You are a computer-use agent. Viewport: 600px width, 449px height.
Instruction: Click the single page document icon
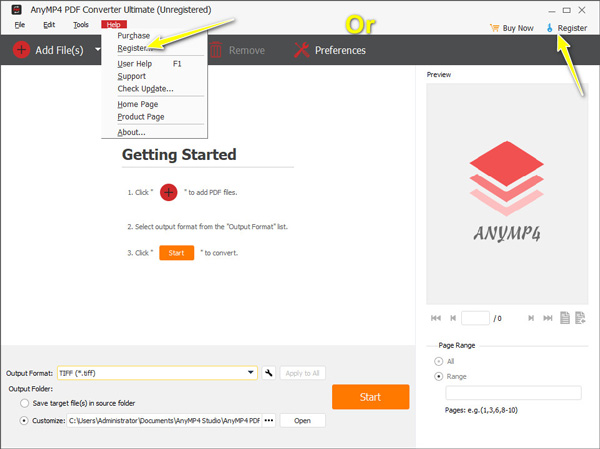[x=565, y=318]
